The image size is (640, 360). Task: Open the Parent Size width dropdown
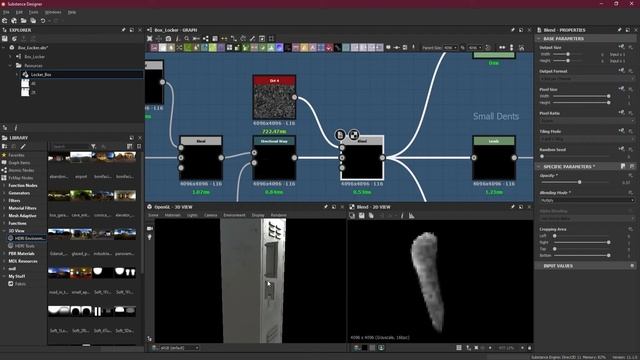[450, 48]
